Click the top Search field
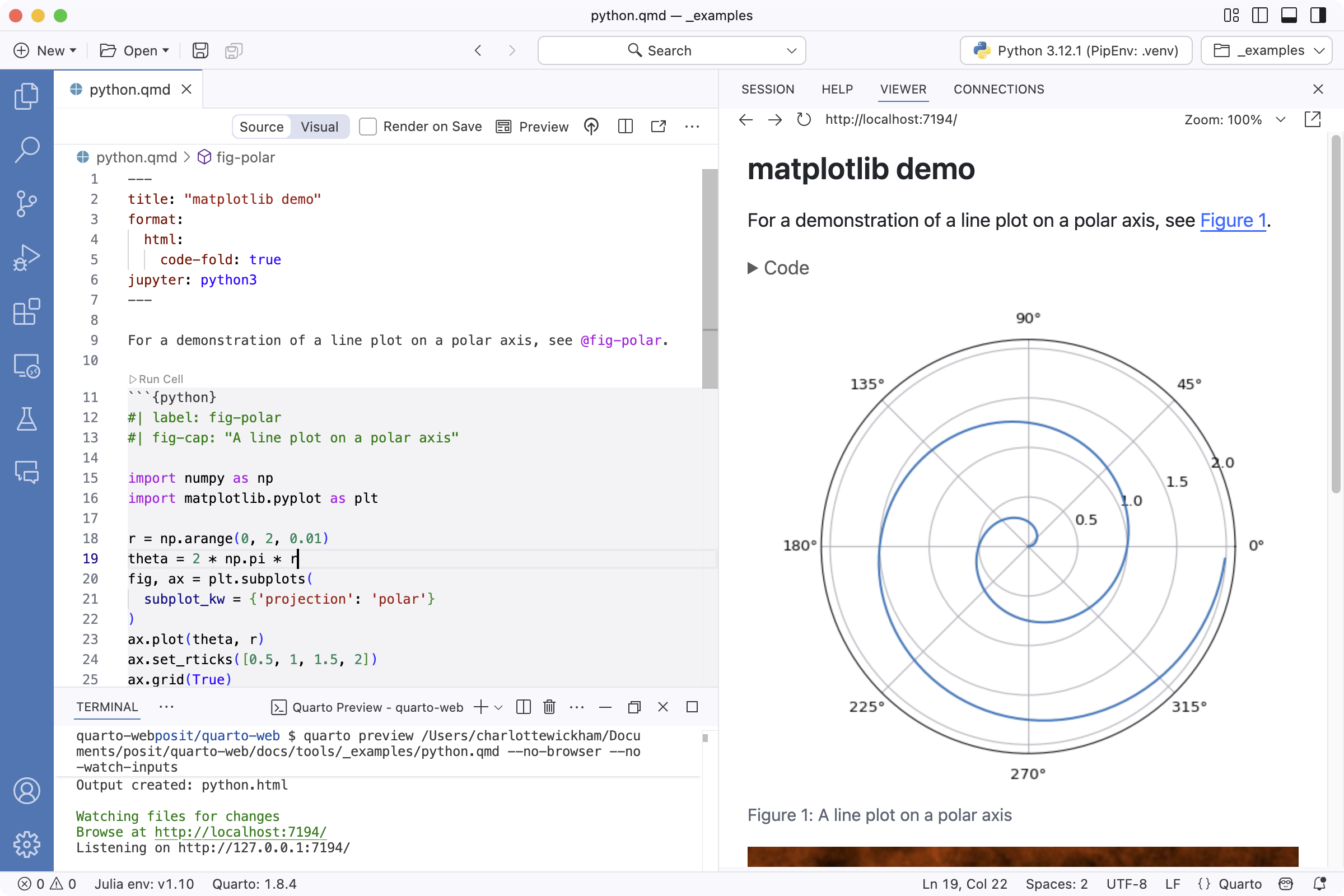Image resolution: width=1344 pixels, height=896 pixels. [671, 51]
